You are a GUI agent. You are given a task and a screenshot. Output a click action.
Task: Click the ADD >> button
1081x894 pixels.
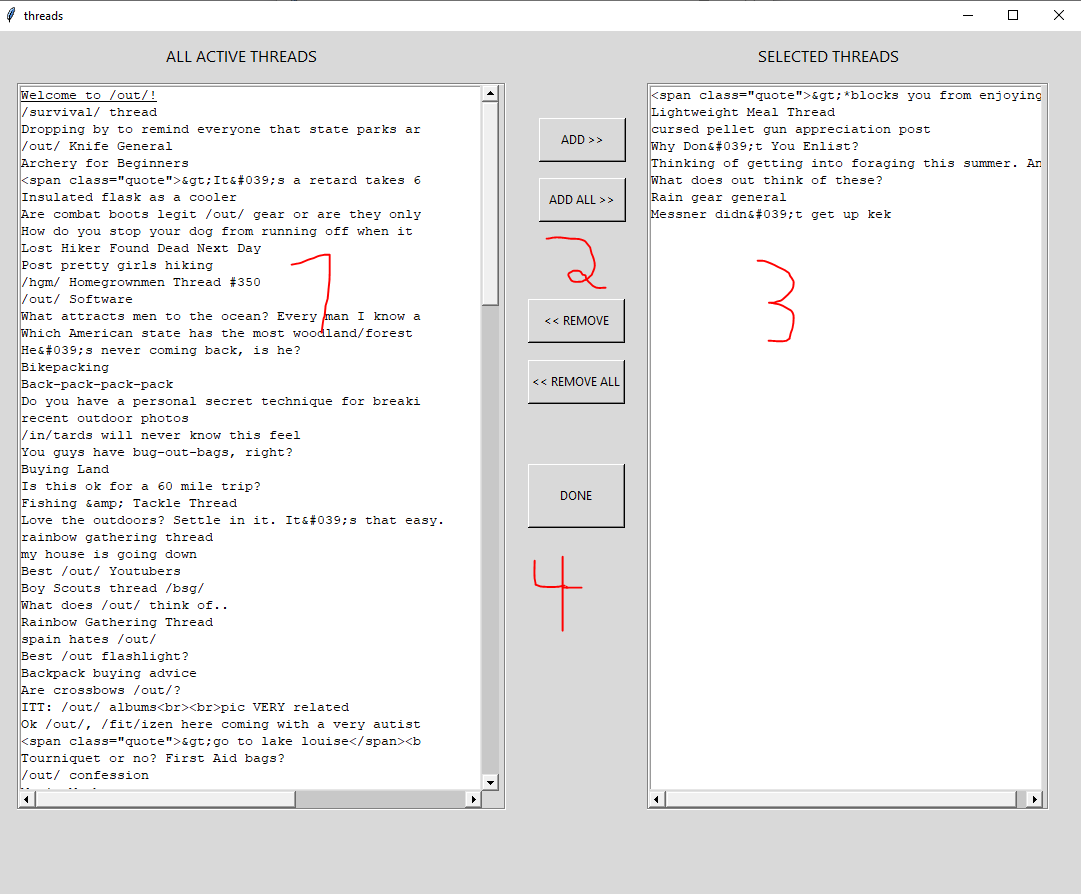click(x=581, y=140)
